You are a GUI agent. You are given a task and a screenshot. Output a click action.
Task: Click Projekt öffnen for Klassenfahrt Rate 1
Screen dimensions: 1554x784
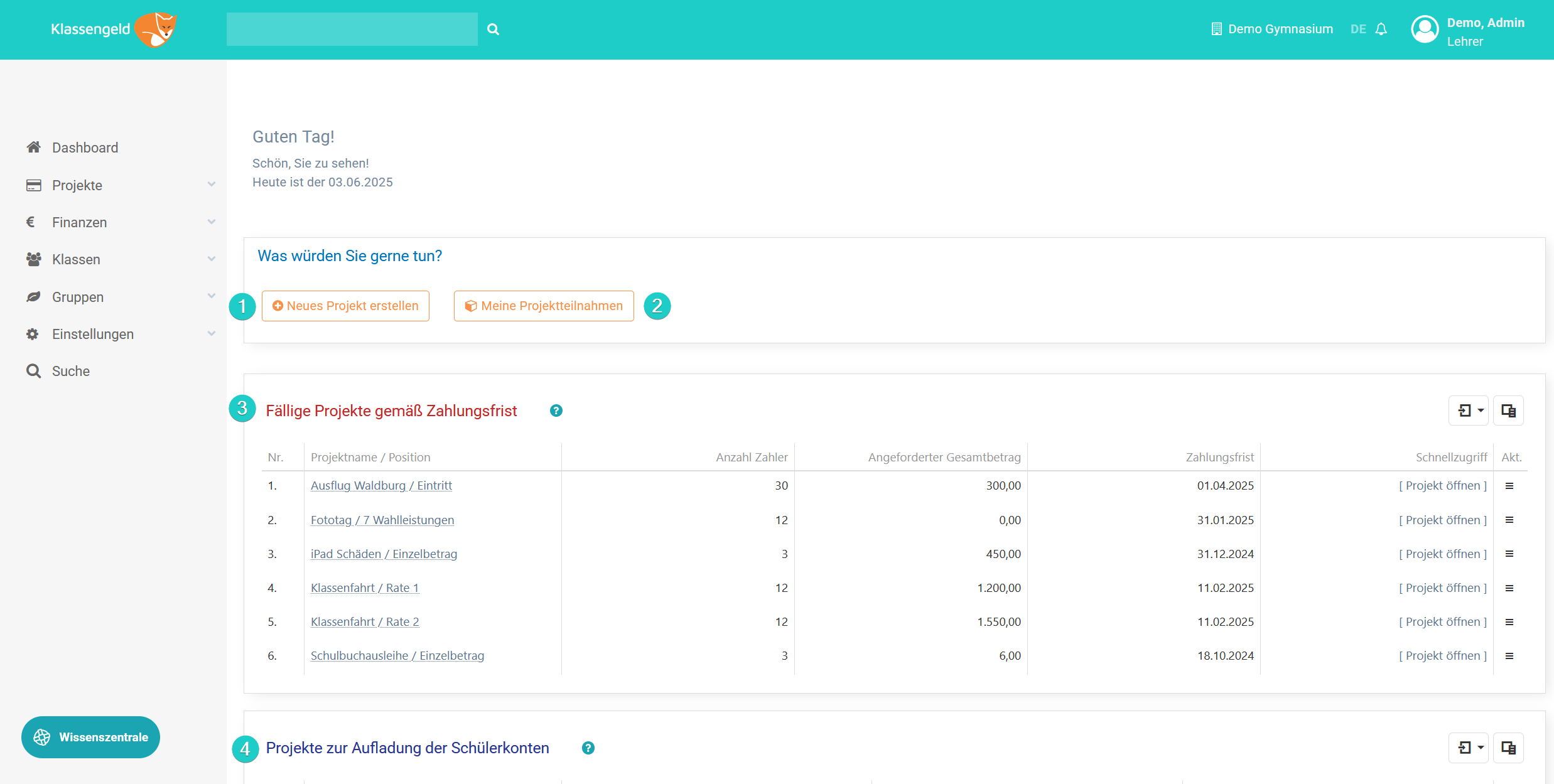(x=1443, y=588)
